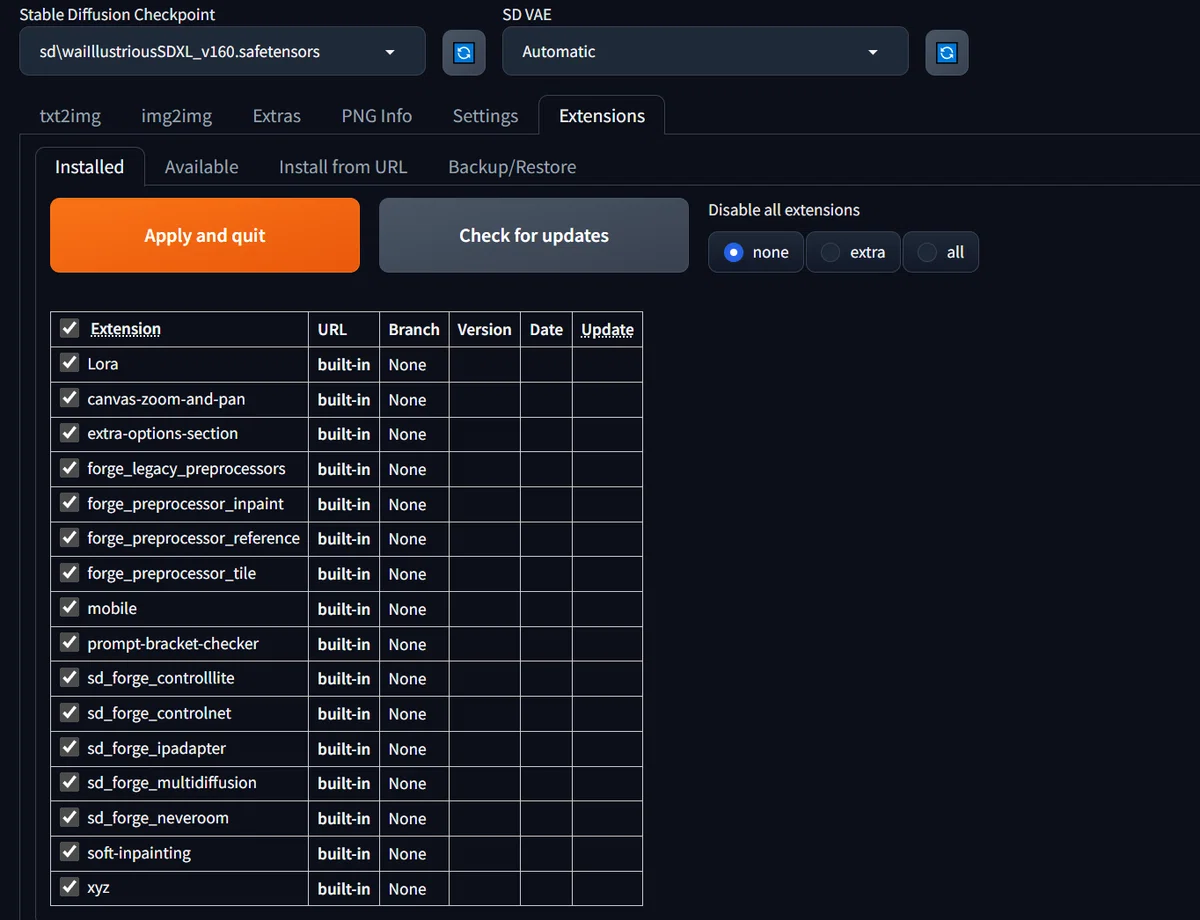Toggle the sd_forge_neveroom checkbox
The height and width of the screenshot is (920, 1200).
pos(69,817)
